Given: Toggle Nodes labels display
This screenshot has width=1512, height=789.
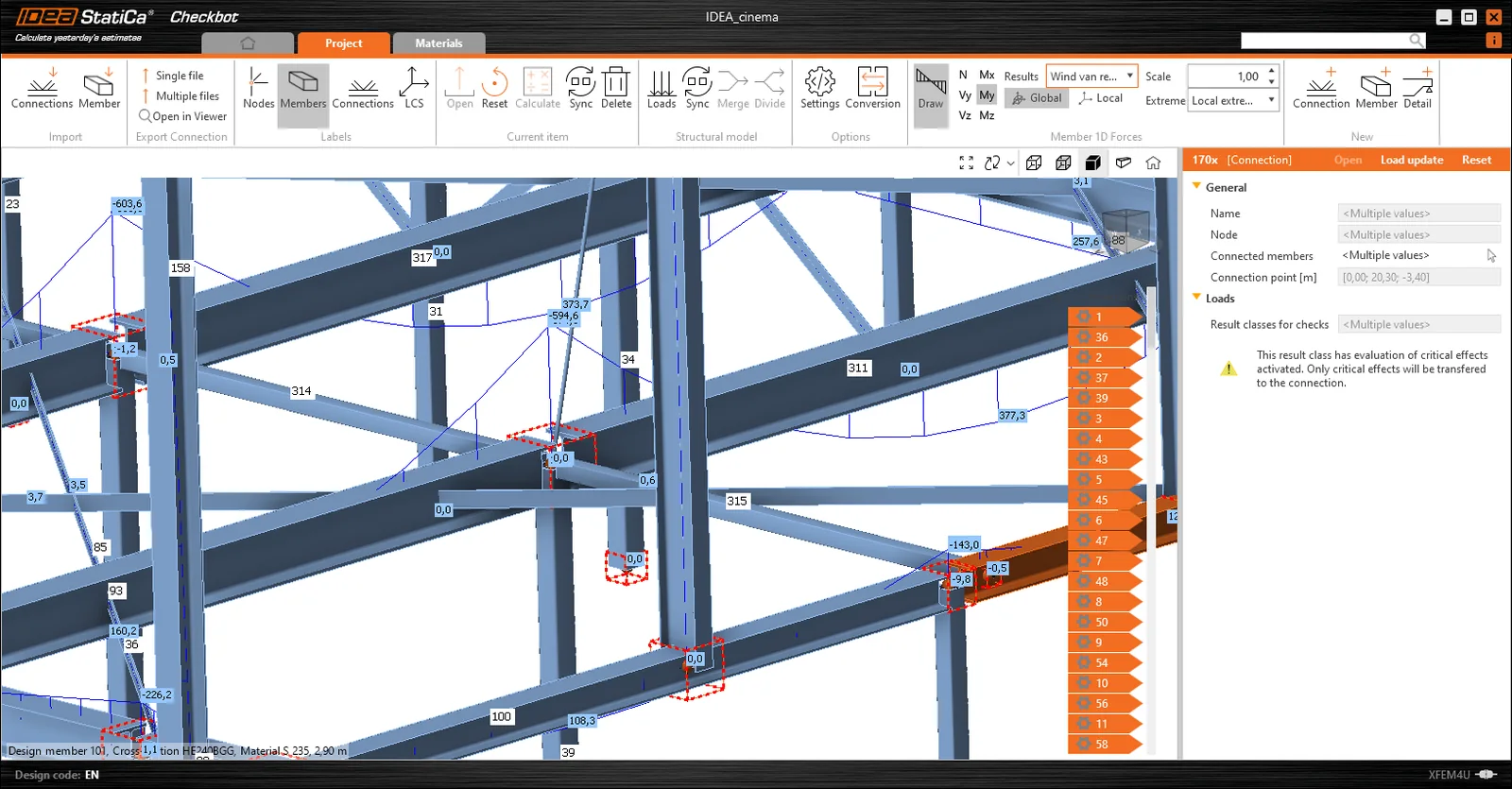Looking at the screenshot, I should click(258, 88).
